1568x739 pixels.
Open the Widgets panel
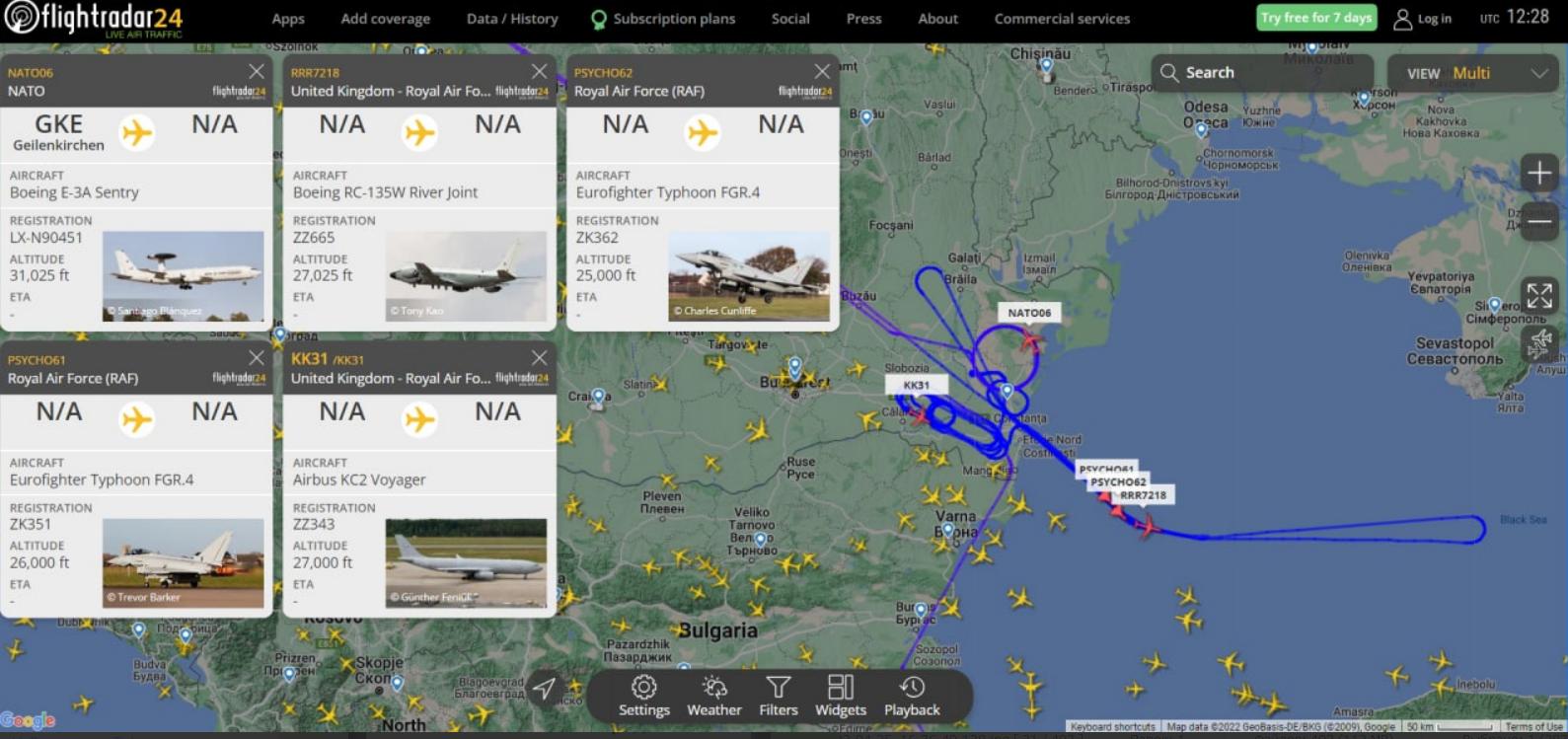tap(840, 696)
